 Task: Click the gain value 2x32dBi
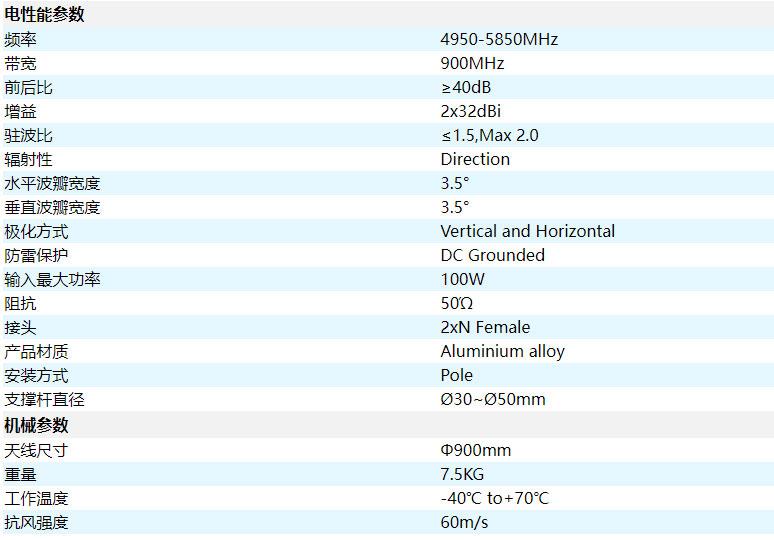(470, 112)
